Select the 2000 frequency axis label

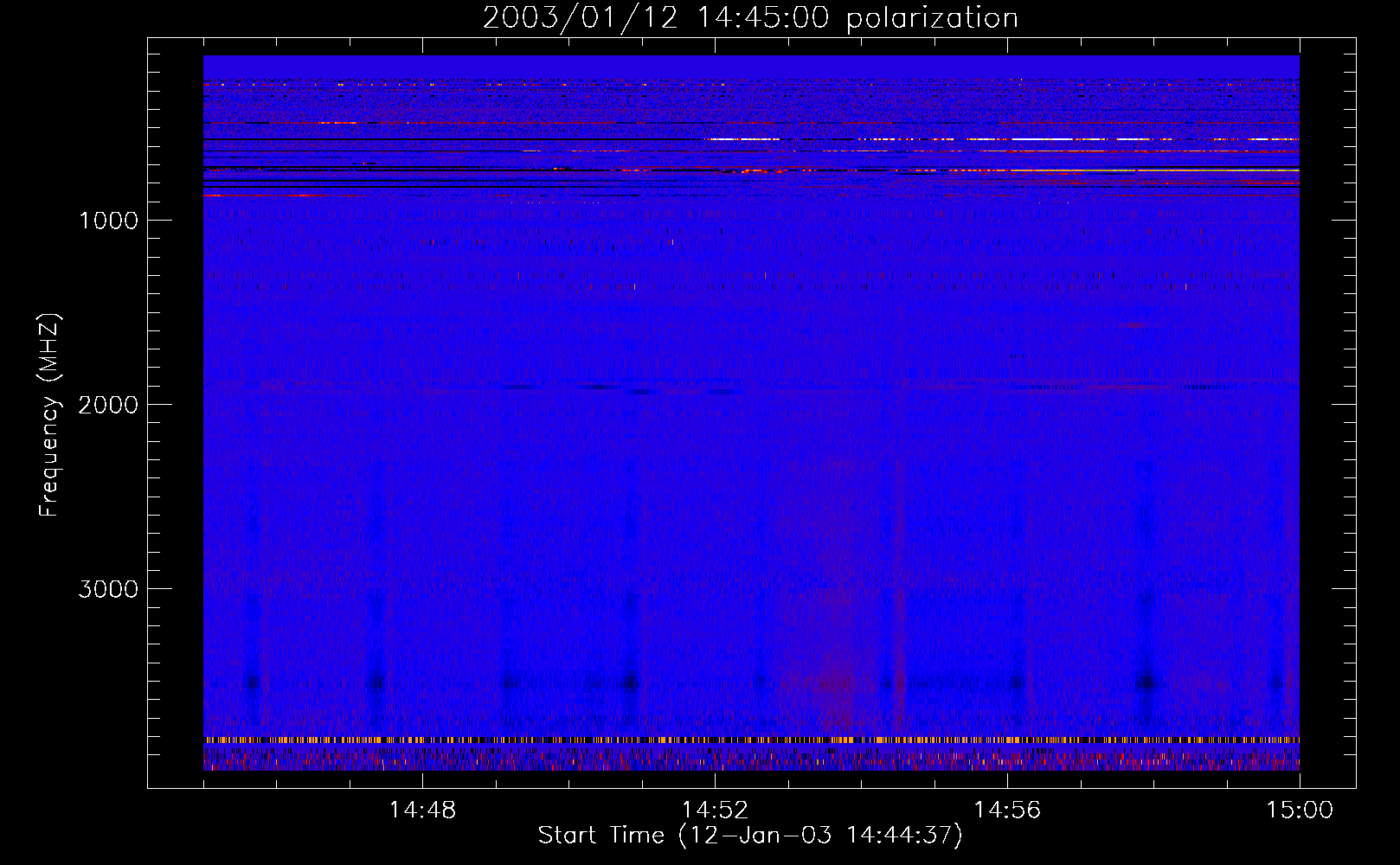[x=108, y=405]
